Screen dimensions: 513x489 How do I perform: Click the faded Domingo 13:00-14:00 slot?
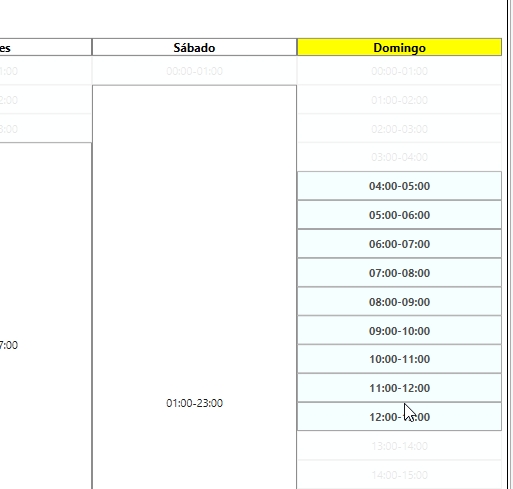pyautogui.click(x=399, y=446)
